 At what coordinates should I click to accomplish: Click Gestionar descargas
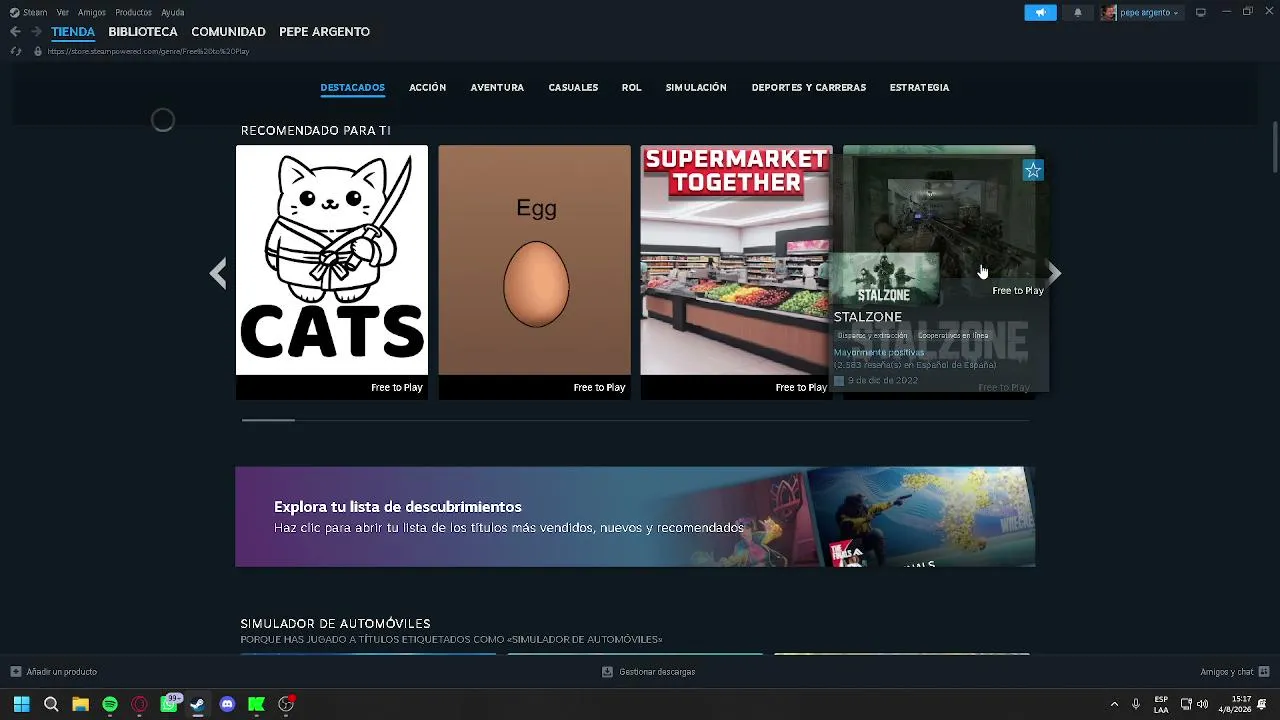[x=657, y=672]
